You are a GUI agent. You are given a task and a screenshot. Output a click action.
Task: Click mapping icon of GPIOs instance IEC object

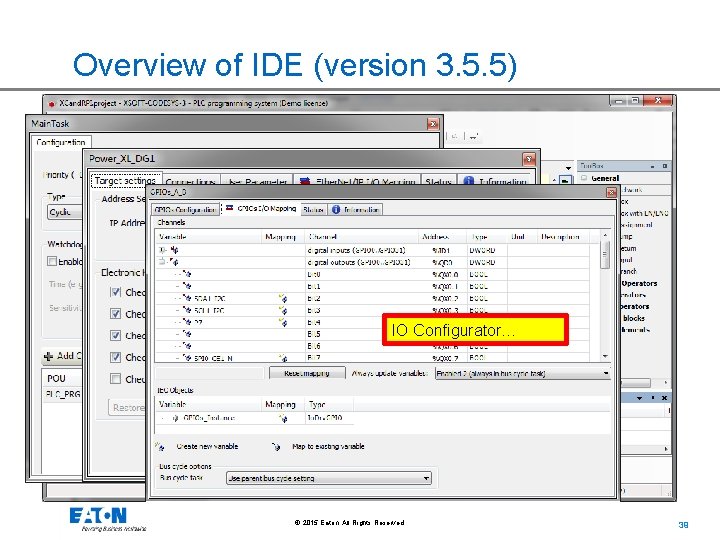coord(283,418)
